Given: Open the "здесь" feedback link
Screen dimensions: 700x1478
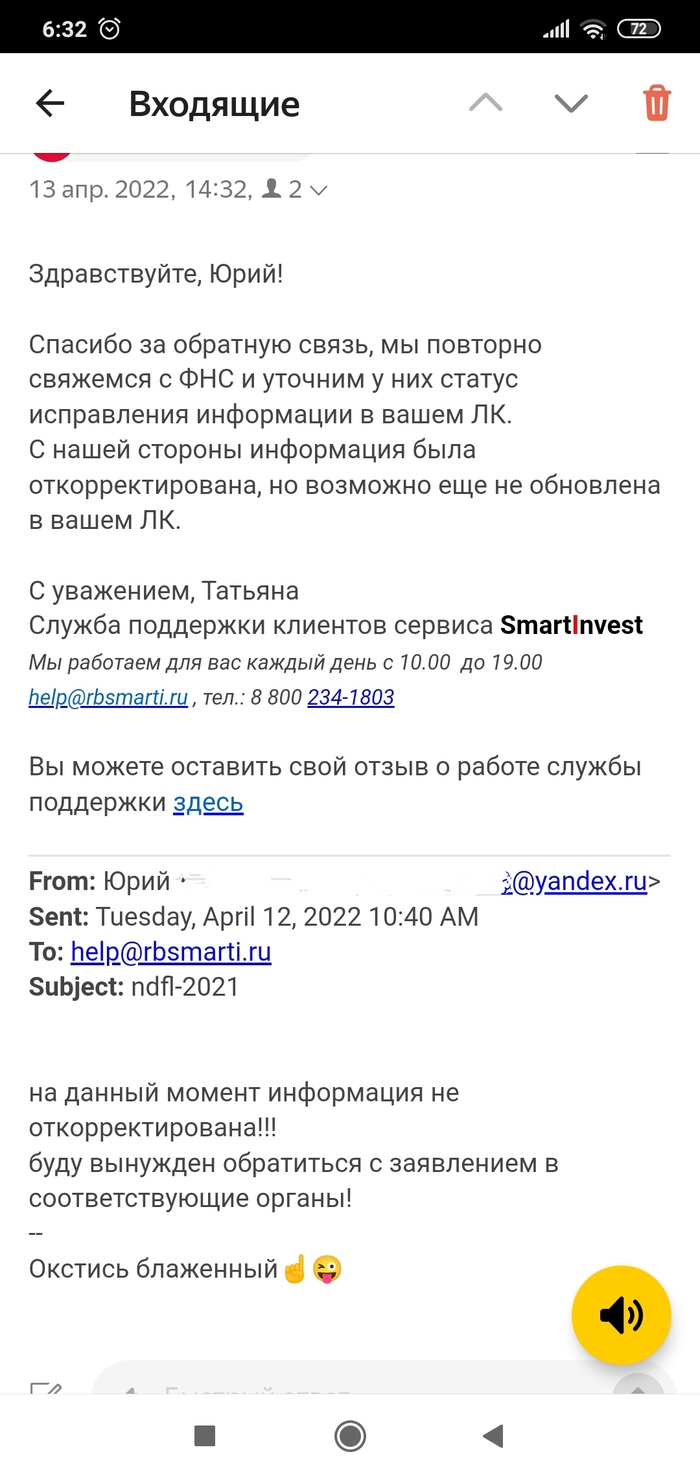Looking at the screenshot, I should [x=208, y=802].
